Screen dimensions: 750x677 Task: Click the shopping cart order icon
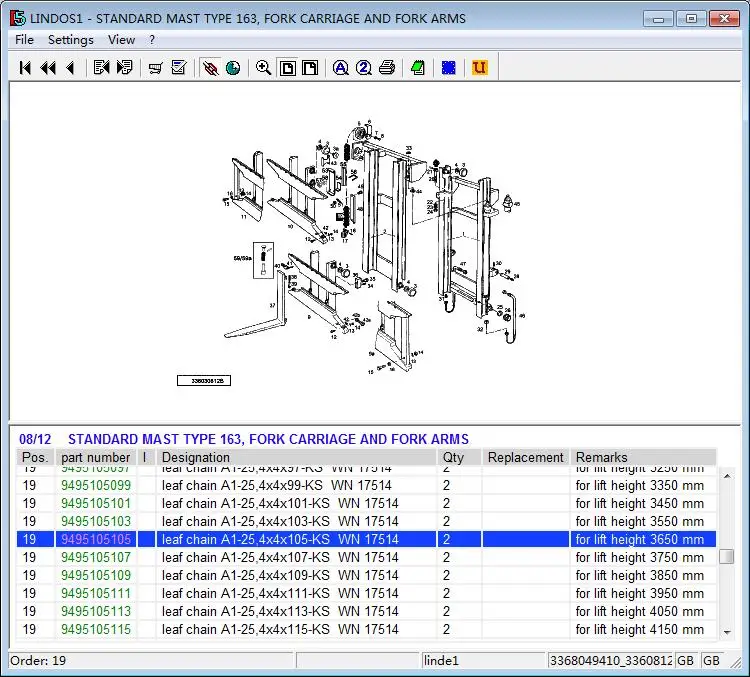click(155, 68)
